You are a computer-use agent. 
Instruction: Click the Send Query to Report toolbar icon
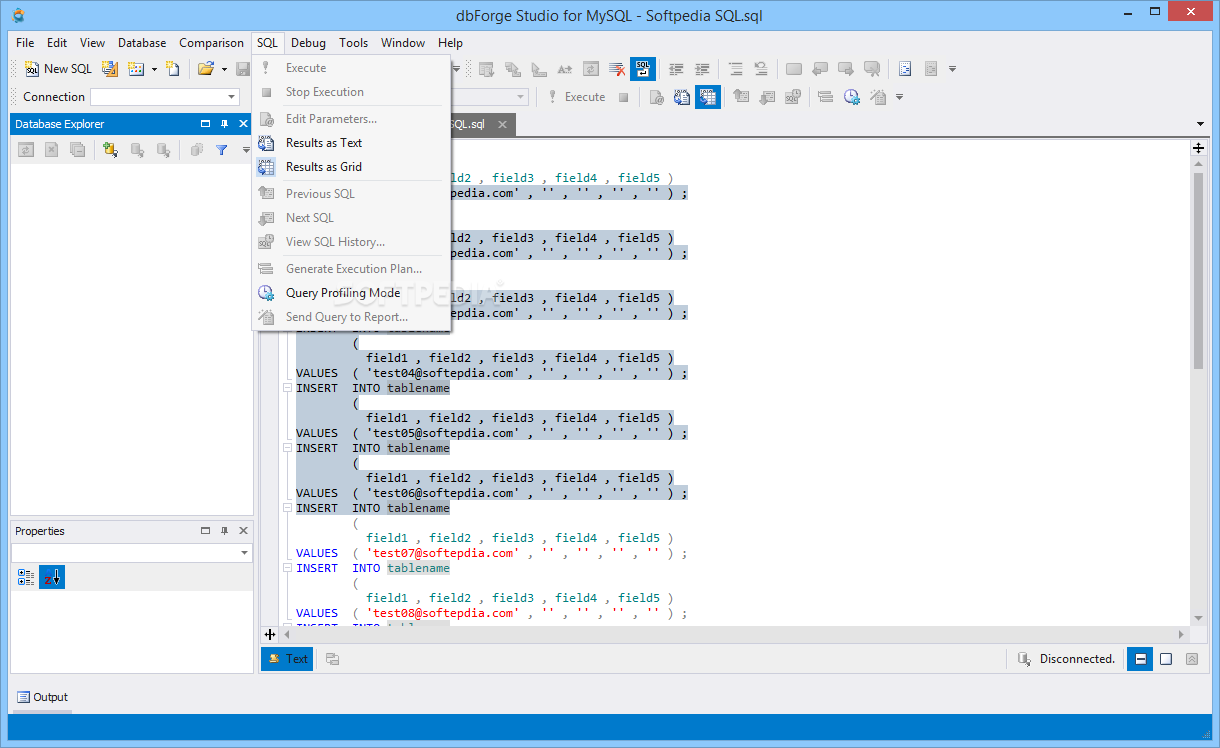pos(878,97)
